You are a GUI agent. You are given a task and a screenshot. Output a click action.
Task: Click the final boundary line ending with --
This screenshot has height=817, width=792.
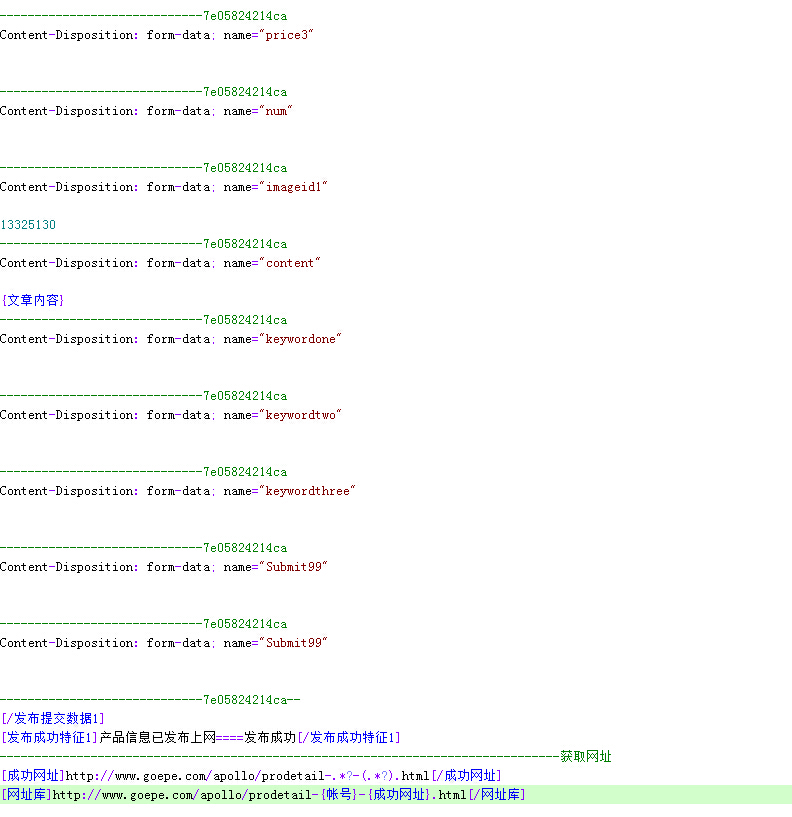(150, 700)
